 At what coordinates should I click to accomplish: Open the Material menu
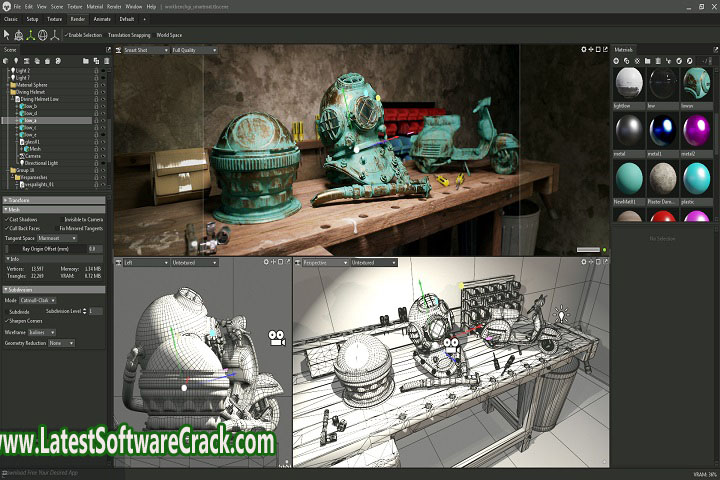[94, 6]
